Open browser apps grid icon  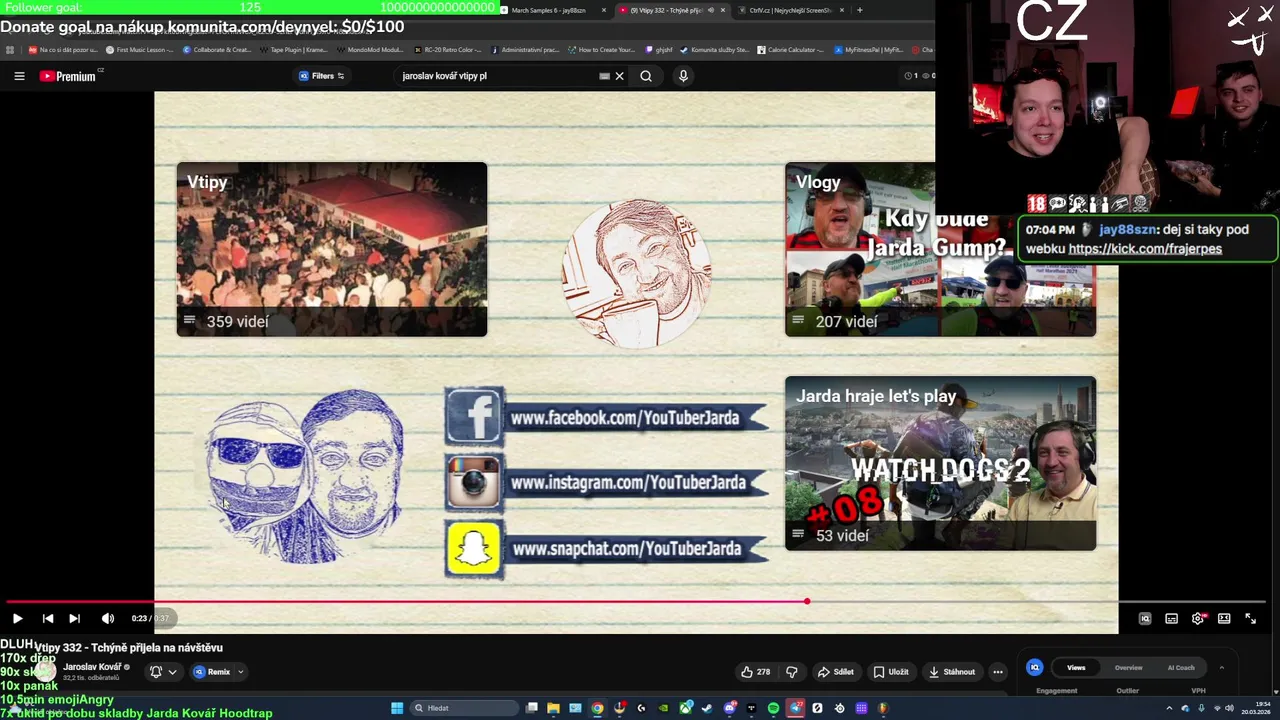click(x=10, y=50)
